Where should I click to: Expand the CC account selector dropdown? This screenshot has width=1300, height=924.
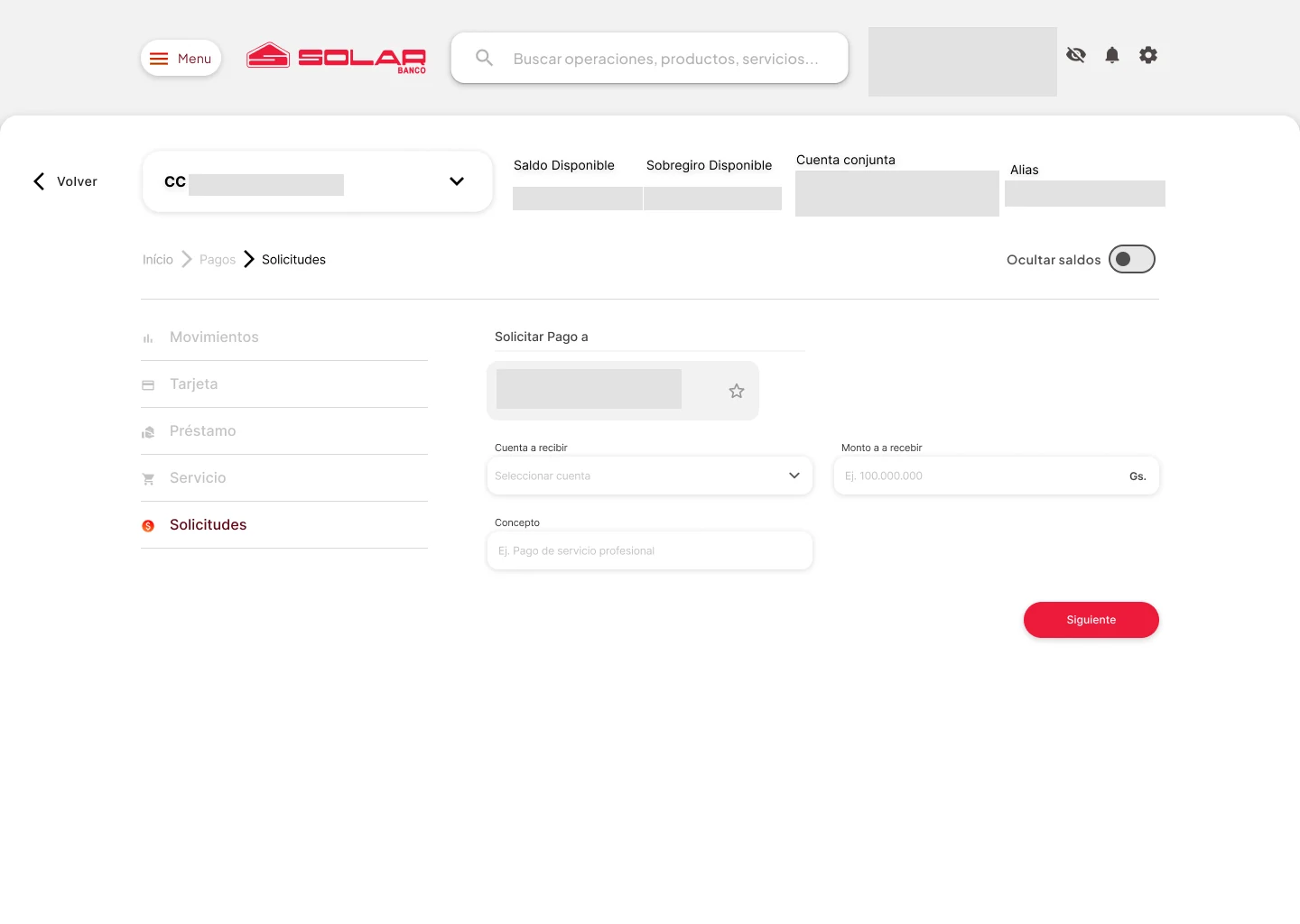click(318, 181)
